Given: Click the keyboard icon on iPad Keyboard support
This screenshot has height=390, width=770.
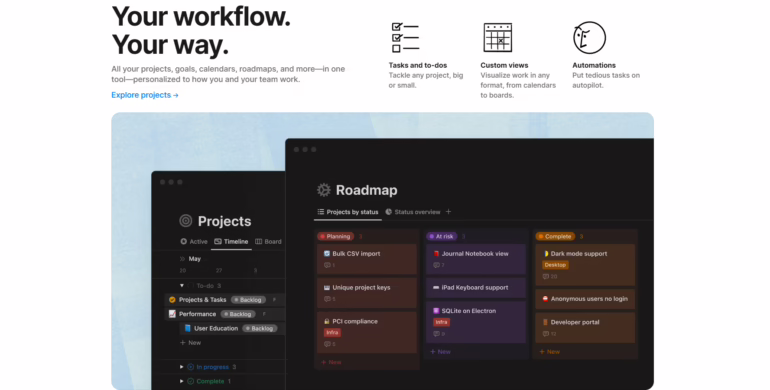Looking at the screenshot, I should point(436,288).
